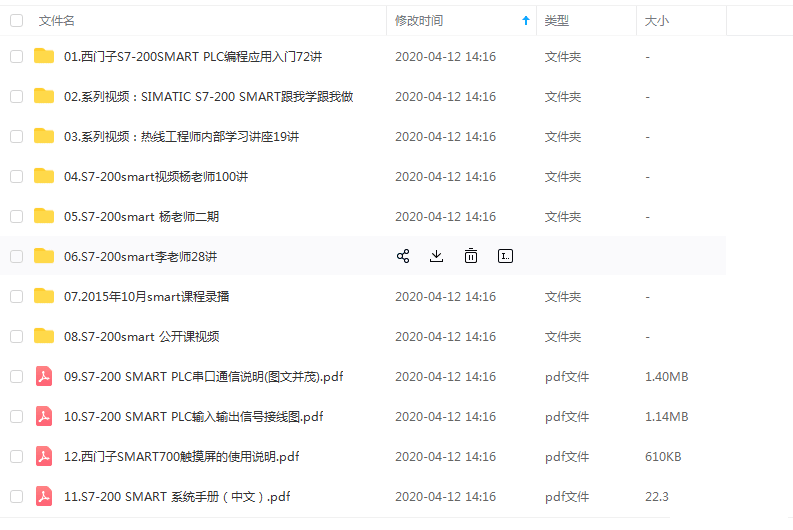Click PDF icon of 09.S7-200 SMART PLC串口通信说明
Screen dimensions: 793x530
click(44, 376)
